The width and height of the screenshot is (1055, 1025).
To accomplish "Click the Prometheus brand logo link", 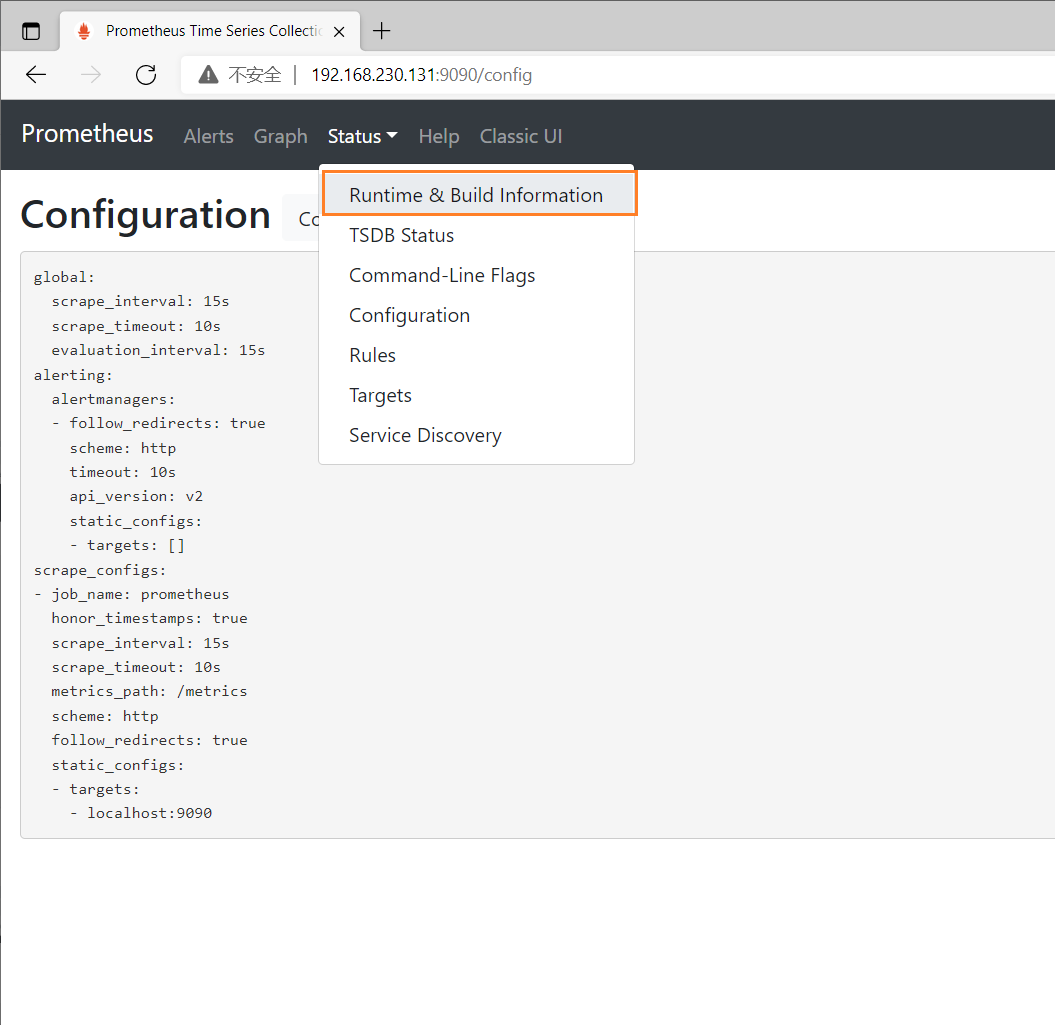I will pos(87,134).
